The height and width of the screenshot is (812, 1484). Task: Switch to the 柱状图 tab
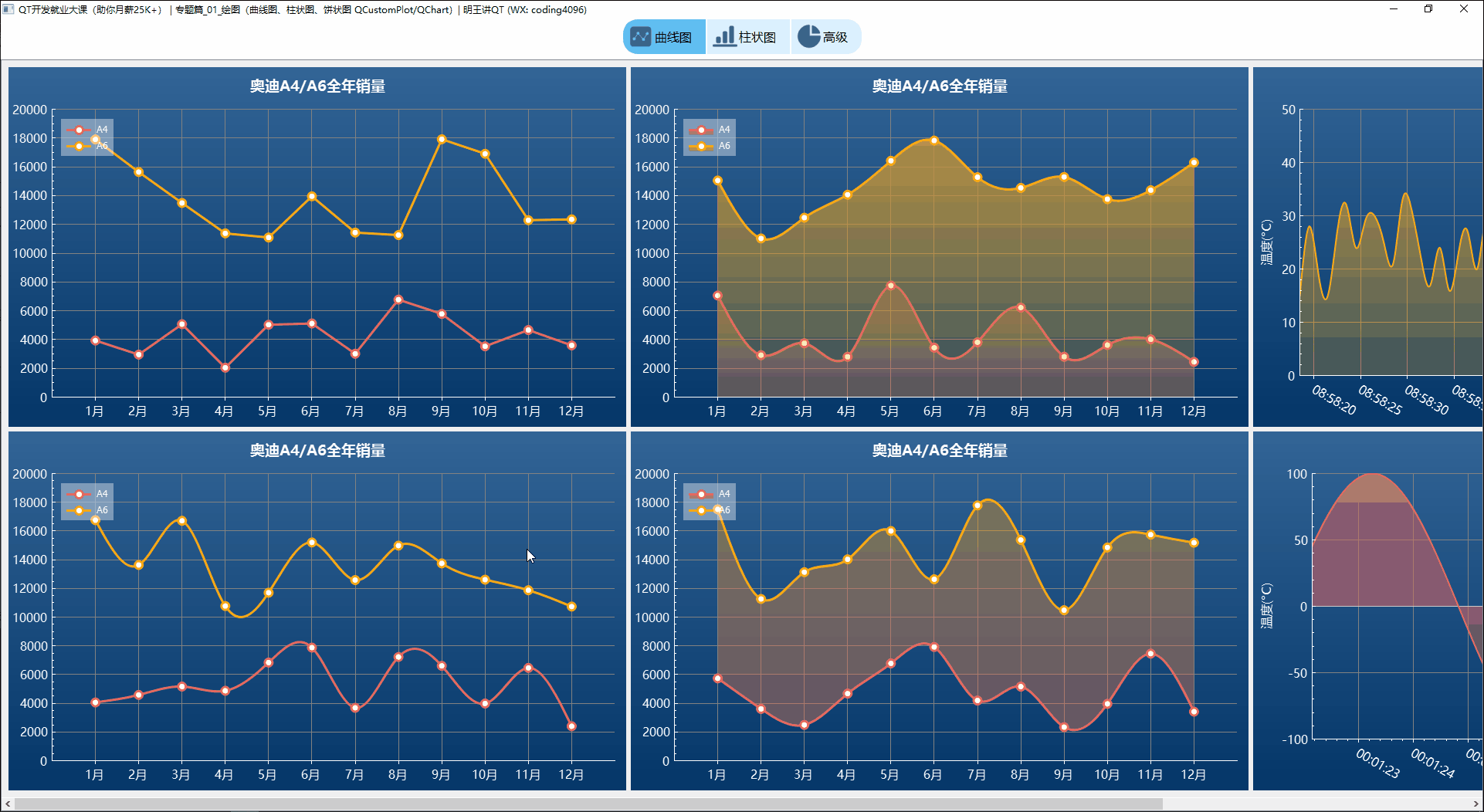[747, 36]
